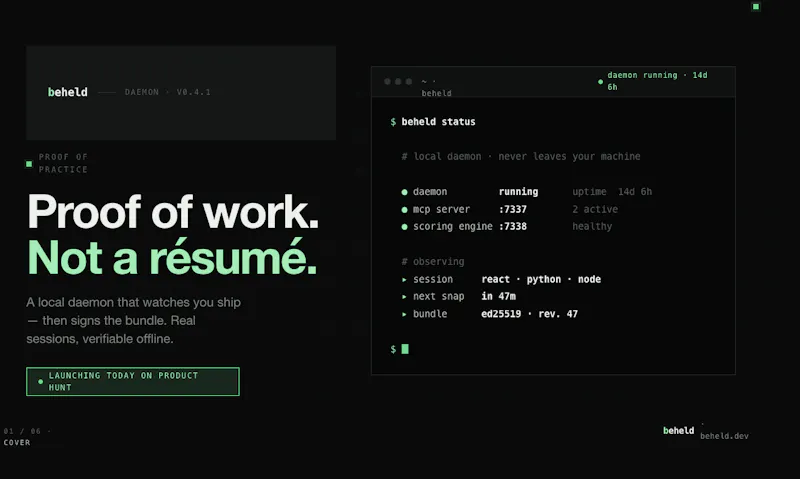This screenshot has width=800, height=479.
Task: Click the 'Proof of work.' headline
Action: point(173,211)
